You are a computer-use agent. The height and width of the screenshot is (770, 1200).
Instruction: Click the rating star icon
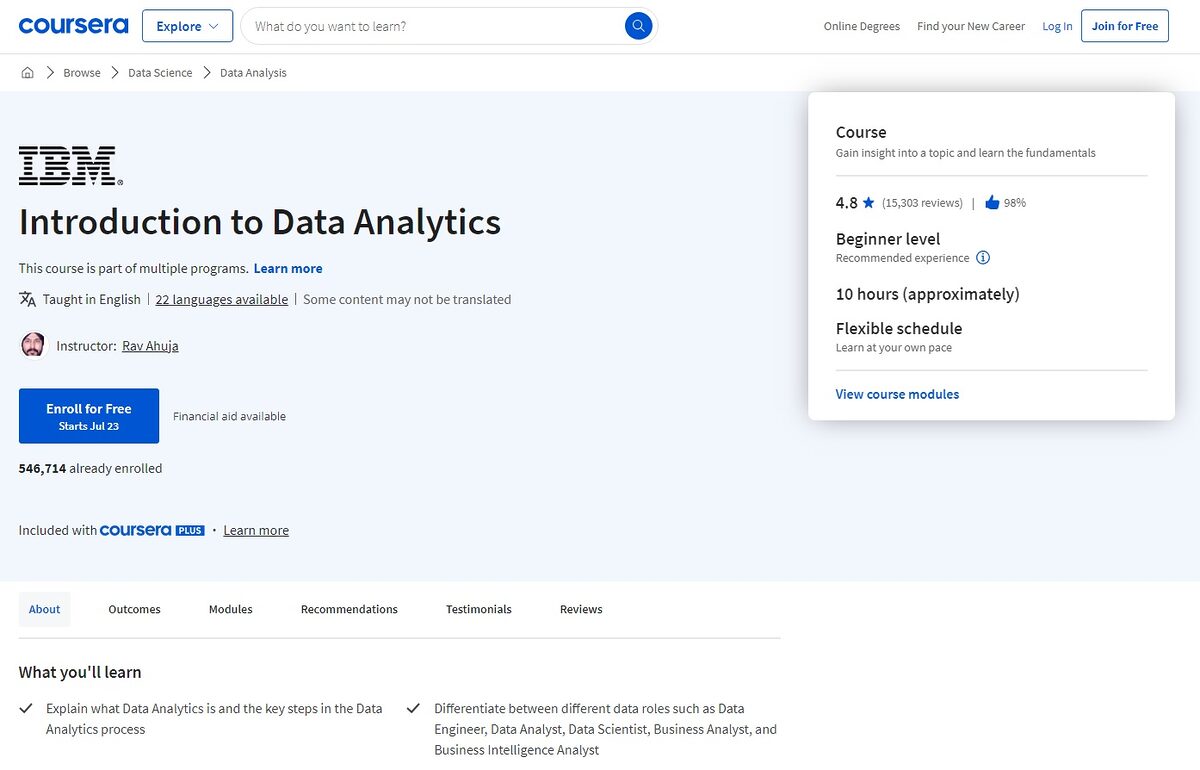click(868, 203)
